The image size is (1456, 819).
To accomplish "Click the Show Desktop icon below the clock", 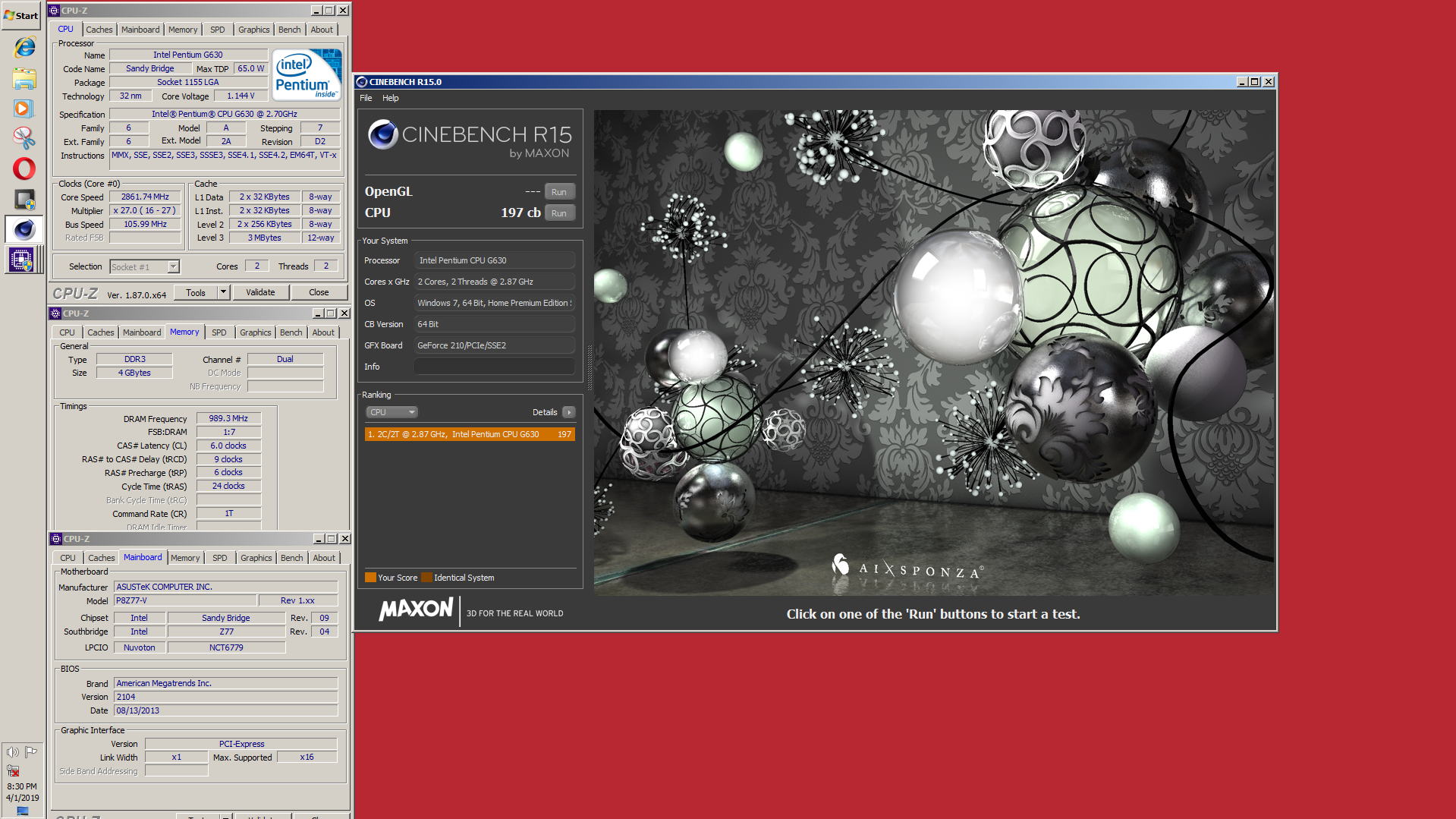I will point(23,811).
